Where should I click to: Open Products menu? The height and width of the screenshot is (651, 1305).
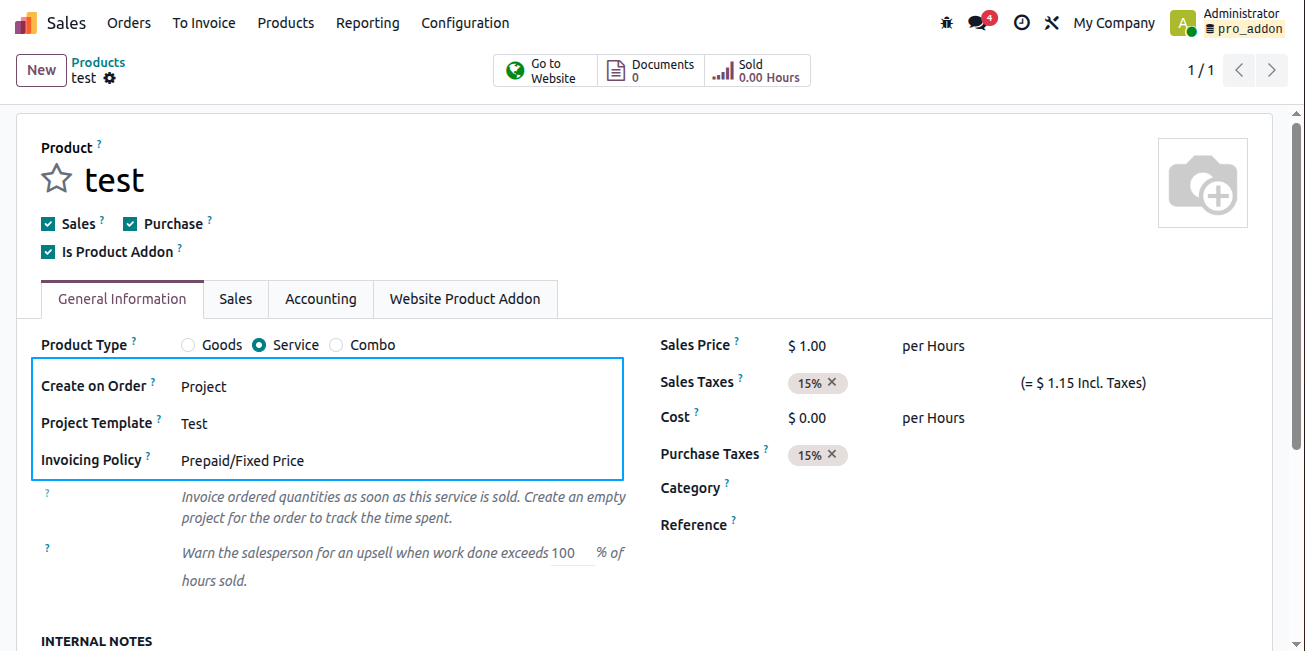(x=286, y=23)
